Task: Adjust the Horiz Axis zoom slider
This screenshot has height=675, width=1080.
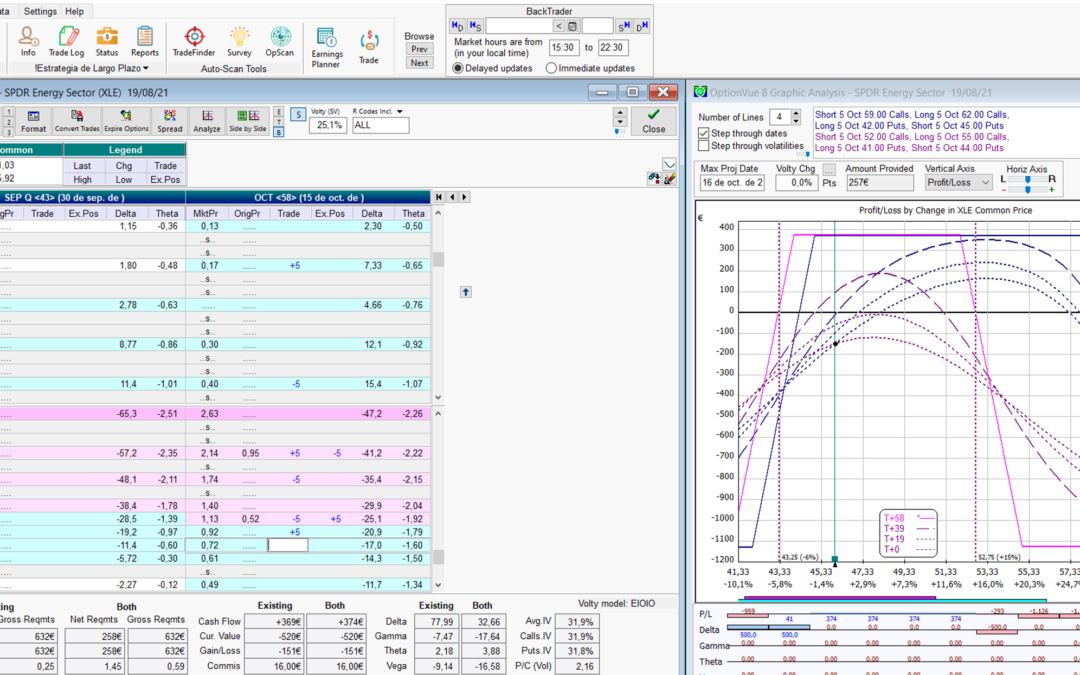Action: [x=1028, y=189]
